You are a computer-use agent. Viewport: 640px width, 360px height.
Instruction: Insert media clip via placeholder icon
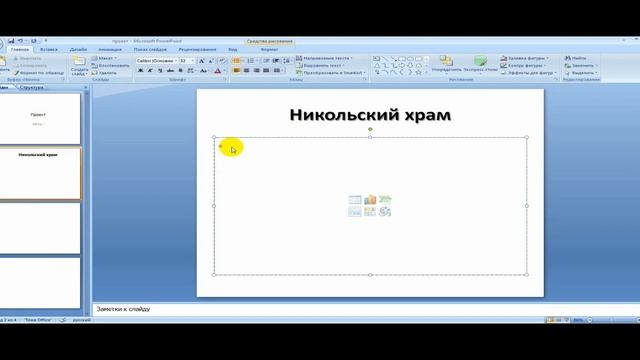pos(385,211)
